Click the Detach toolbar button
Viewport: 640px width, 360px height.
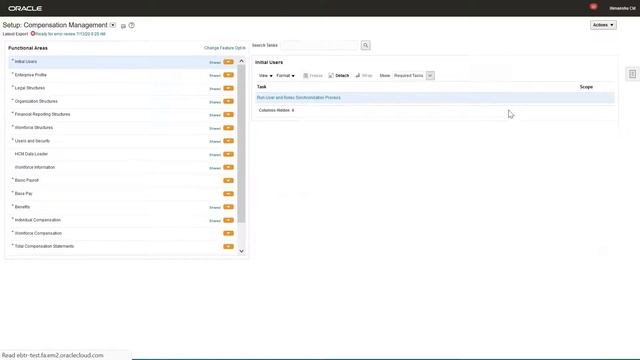click(x=339, y=76)
